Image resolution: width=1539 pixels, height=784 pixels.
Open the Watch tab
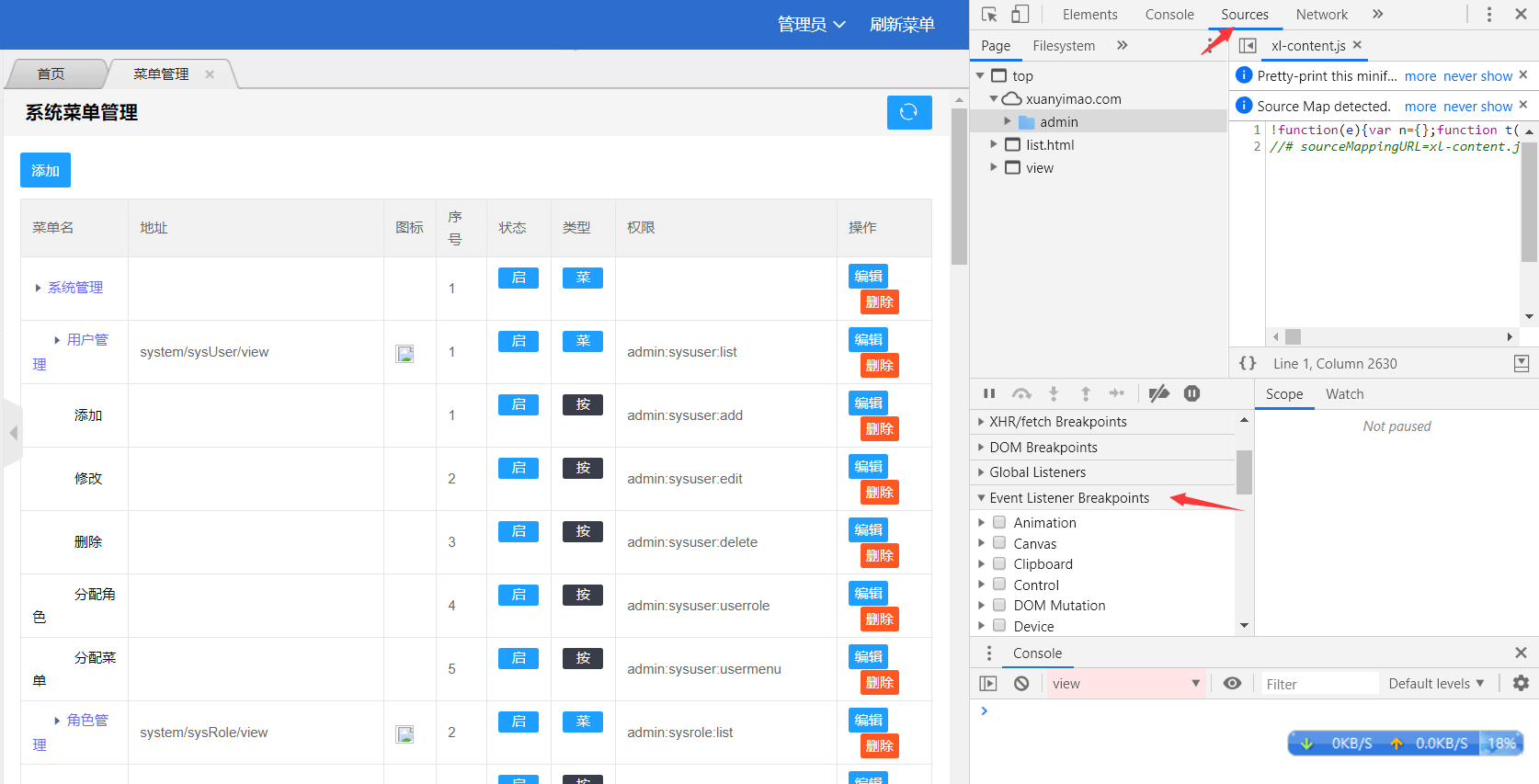tap(1344, 394)
